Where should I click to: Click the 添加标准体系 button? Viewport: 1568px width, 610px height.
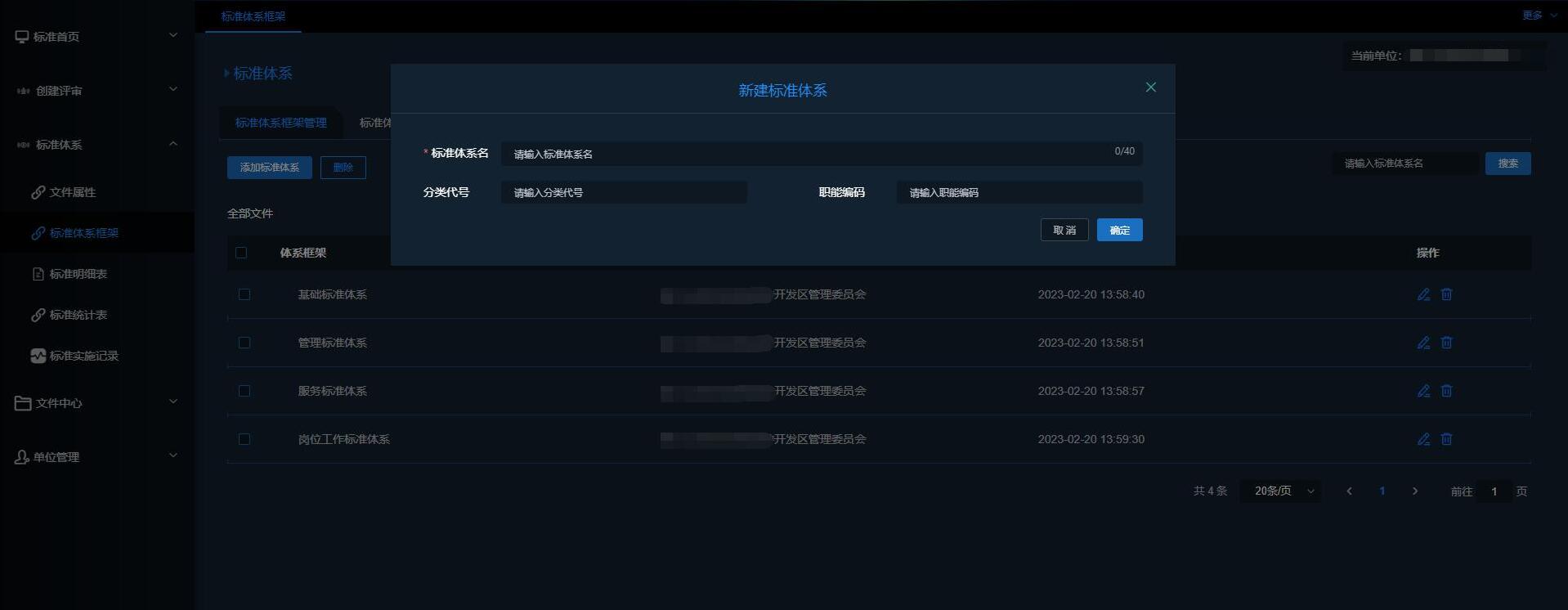(x=270, y=168)
